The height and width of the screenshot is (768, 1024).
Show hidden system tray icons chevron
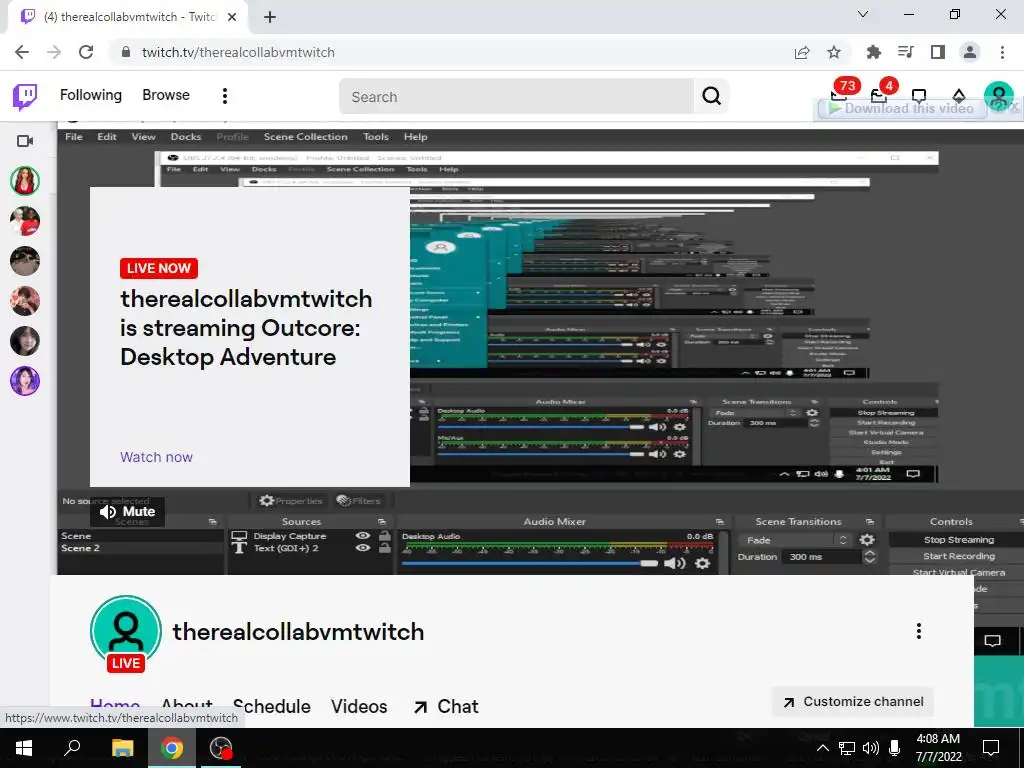coord(823,748)
